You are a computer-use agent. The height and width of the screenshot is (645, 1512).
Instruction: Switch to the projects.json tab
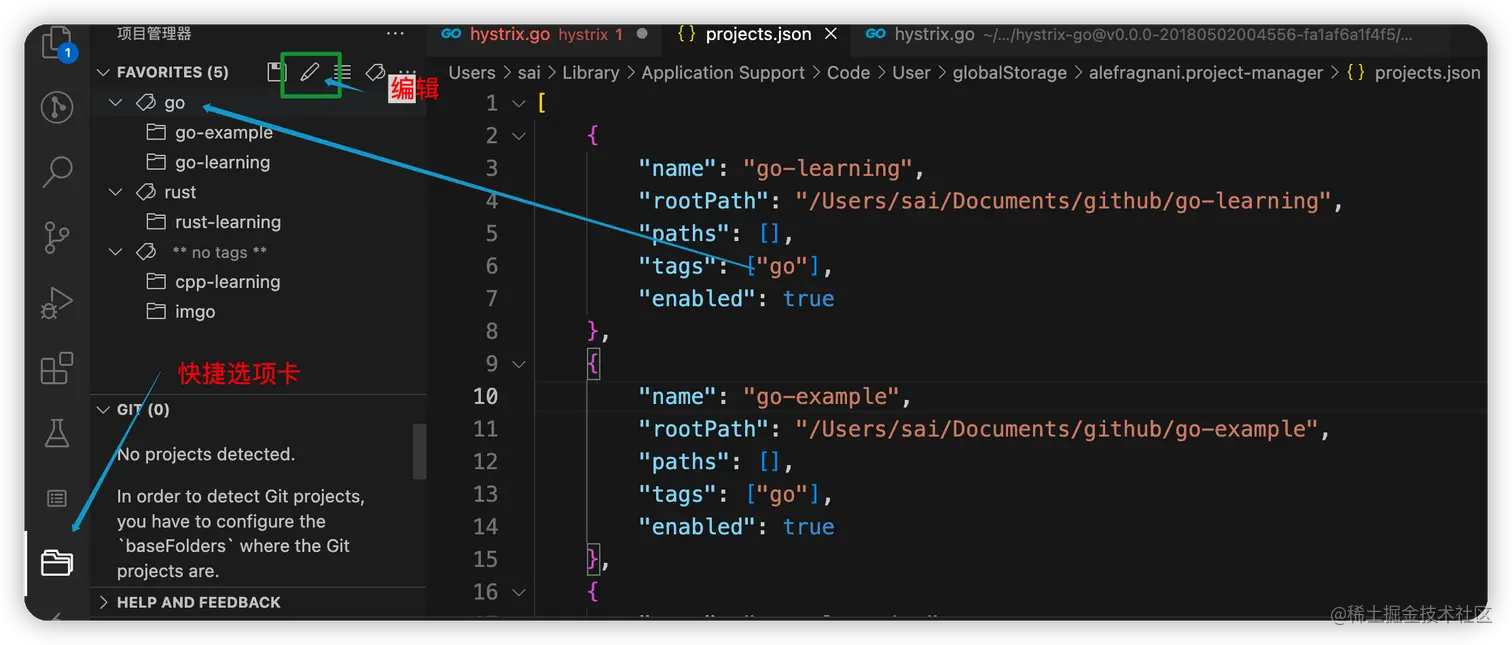tap(758, 34)
